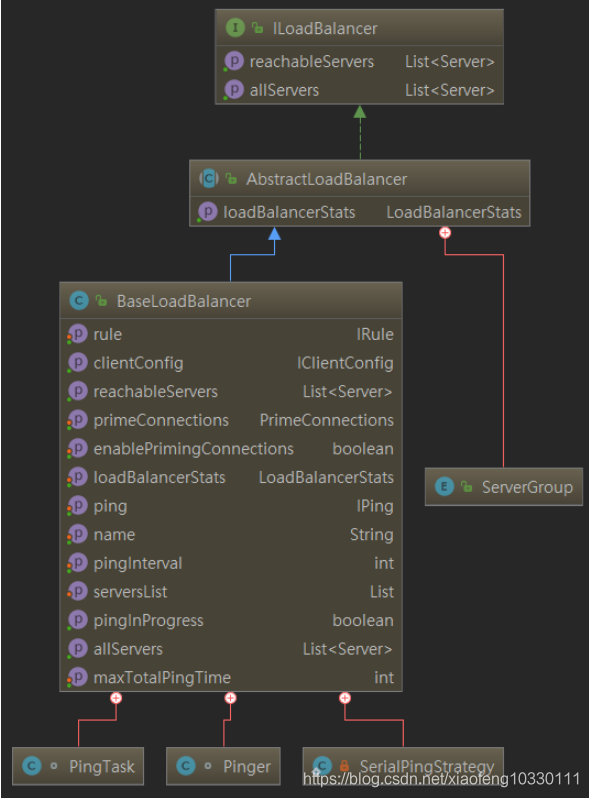
Task: Click the private lock icon on SerialPingStrategy
Action: (x=345, y=765)
